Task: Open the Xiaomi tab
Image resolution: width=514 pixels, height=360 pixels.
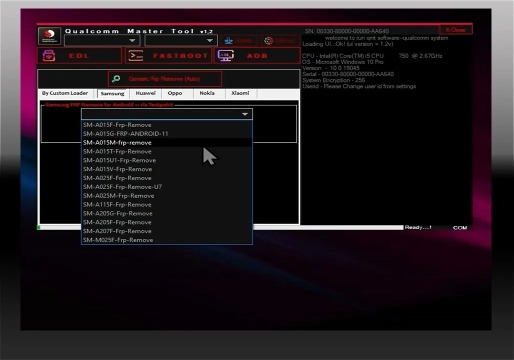Action: [240, 93]
